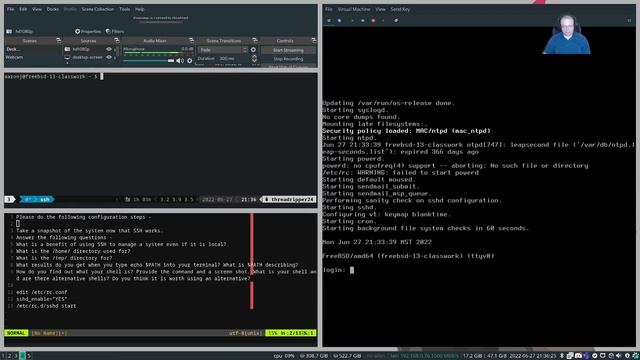Image resolution: width=640 pixels, height=360 pixels.
Task: Manage VM snapshots
Action: click(396, 20)
